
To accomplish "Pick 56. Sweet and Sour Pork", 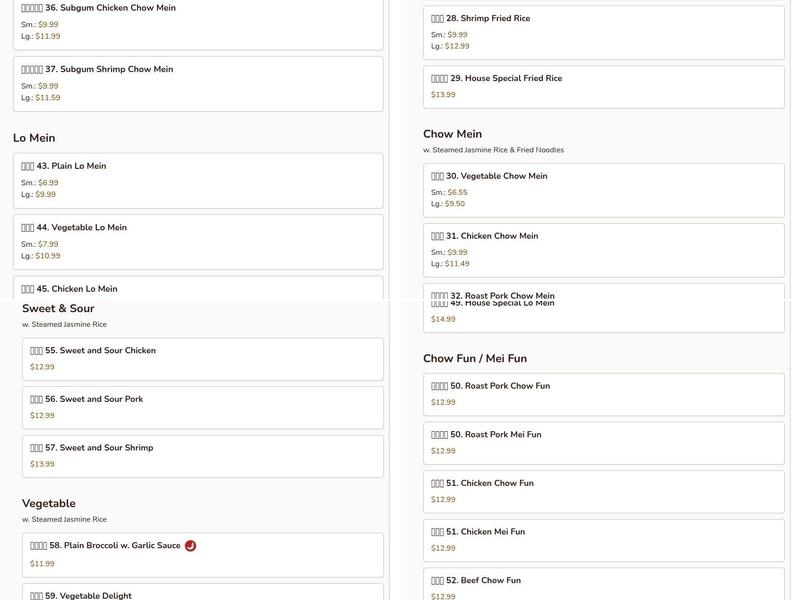I will pyautogui.click(x=203, y=407).
